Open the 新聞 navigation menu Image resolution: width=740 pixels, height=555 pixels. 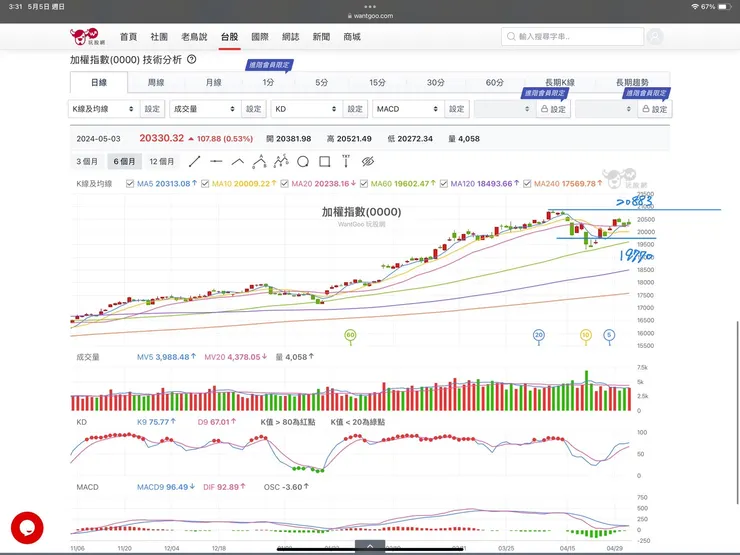321,37
